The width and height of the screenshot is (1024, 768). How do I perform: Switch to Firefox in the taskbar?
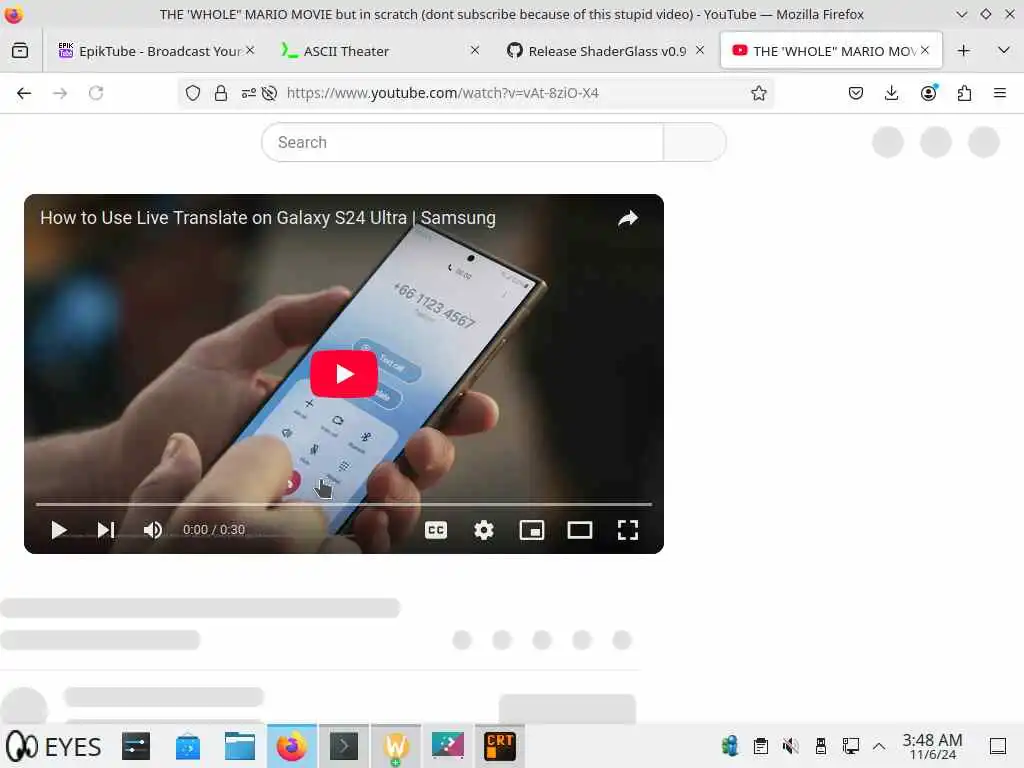pyautogui.click(x=292, y=746)
